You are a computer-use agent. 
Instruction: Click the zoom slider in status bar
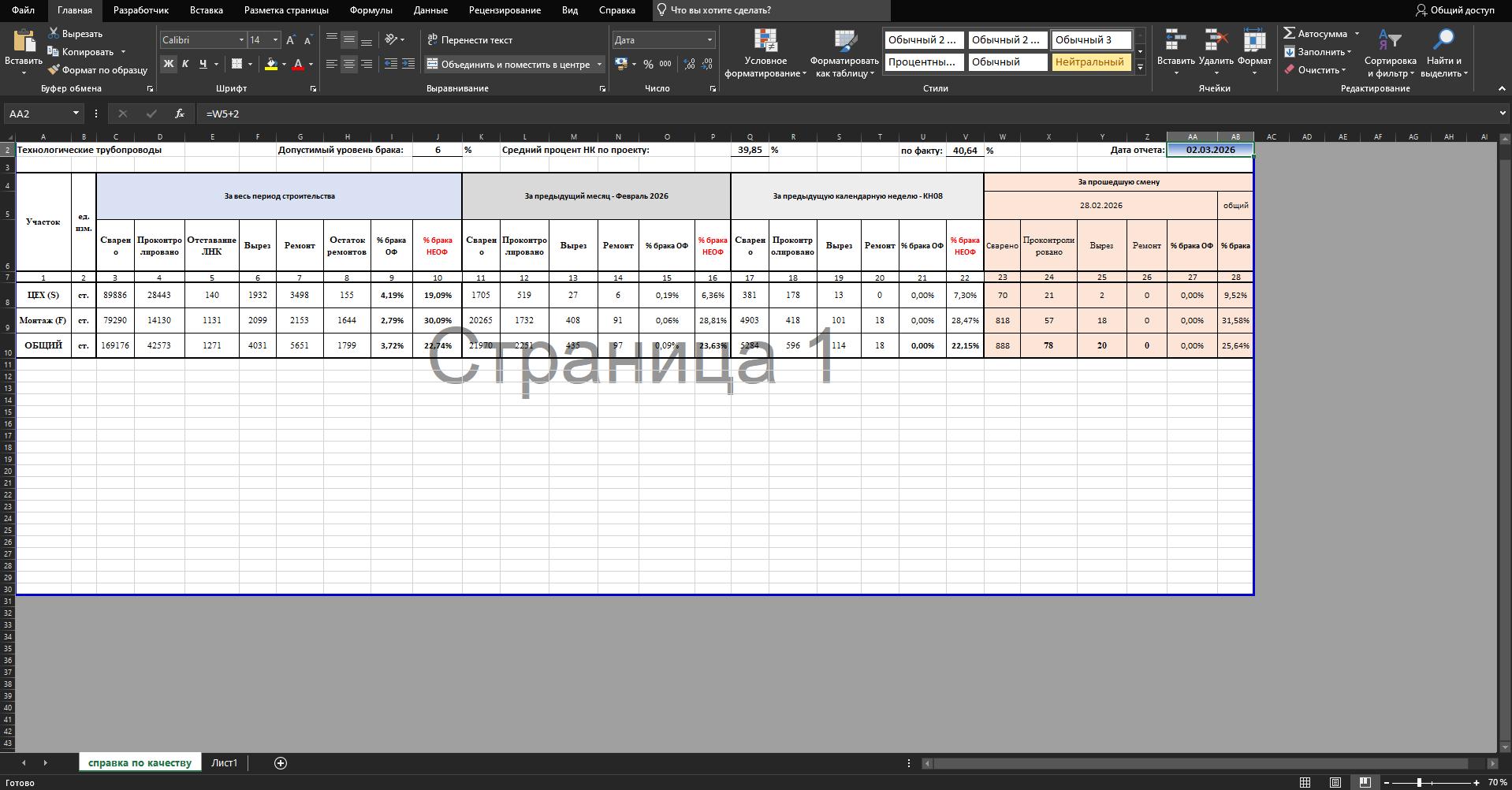[1419, 783]
